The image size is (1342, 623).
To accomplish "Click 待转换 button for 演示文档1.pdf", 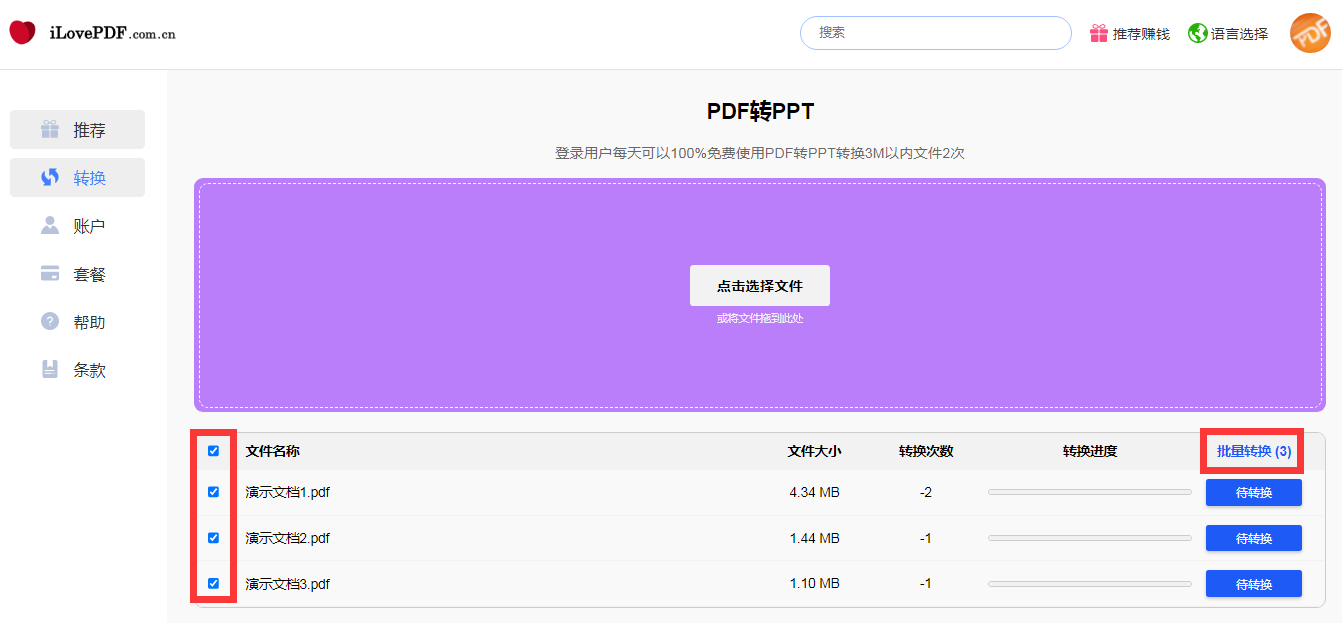I will [x=1253, y=493].
